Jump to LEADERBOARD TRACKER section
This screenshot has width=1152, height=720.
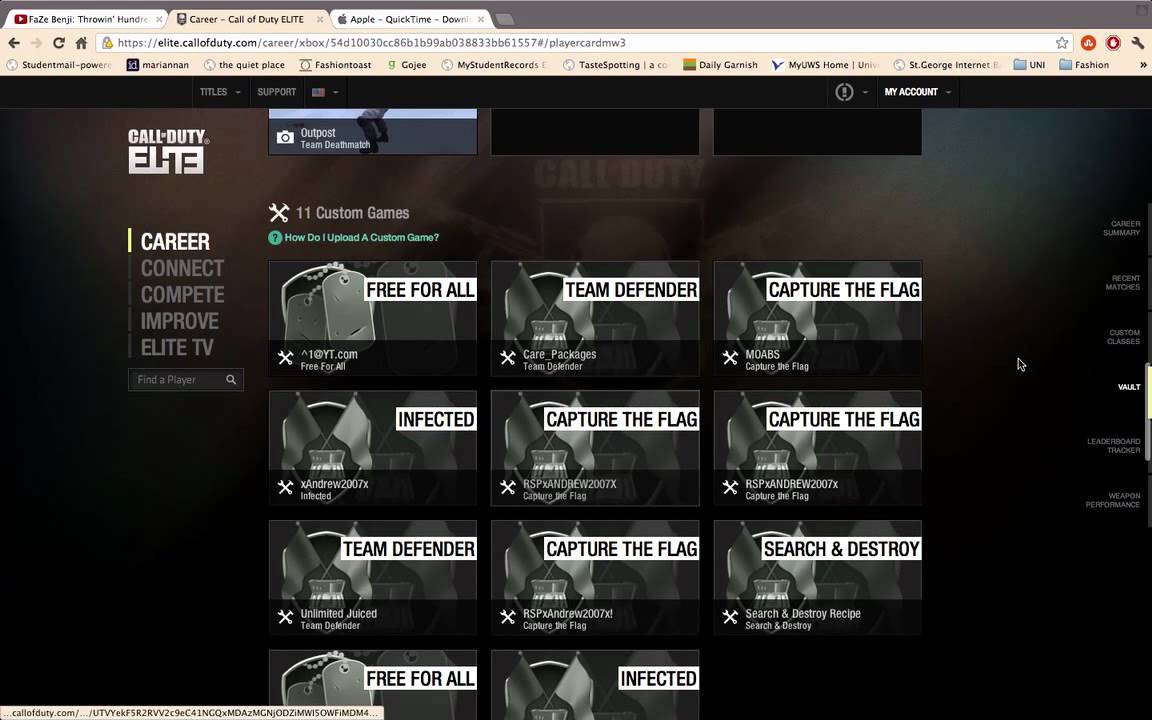[x=1114, y=446]
